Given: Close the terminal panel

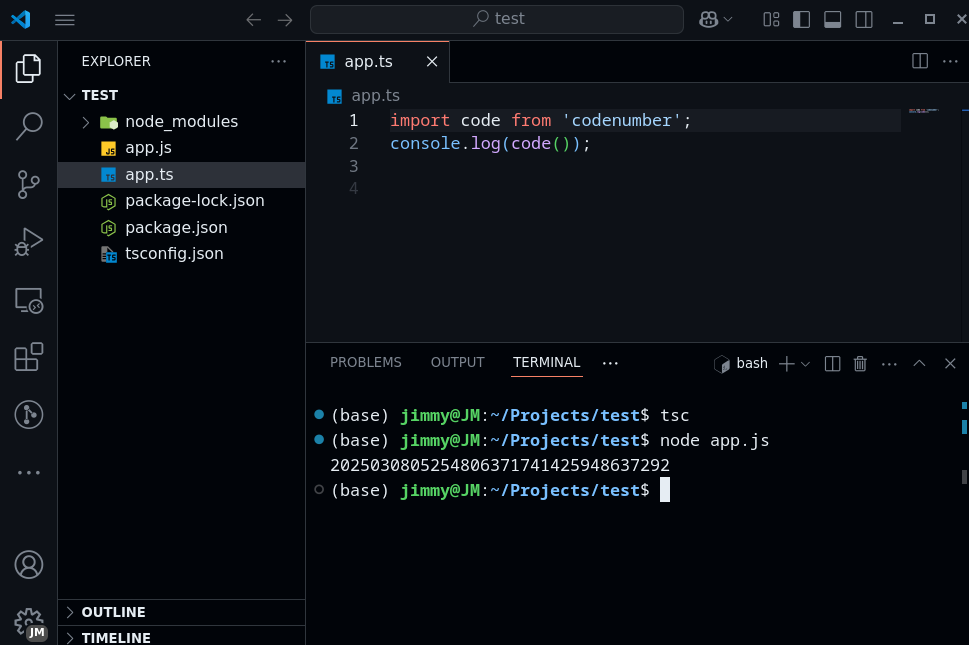Looking at the screenshot, I should pos(950,363).
